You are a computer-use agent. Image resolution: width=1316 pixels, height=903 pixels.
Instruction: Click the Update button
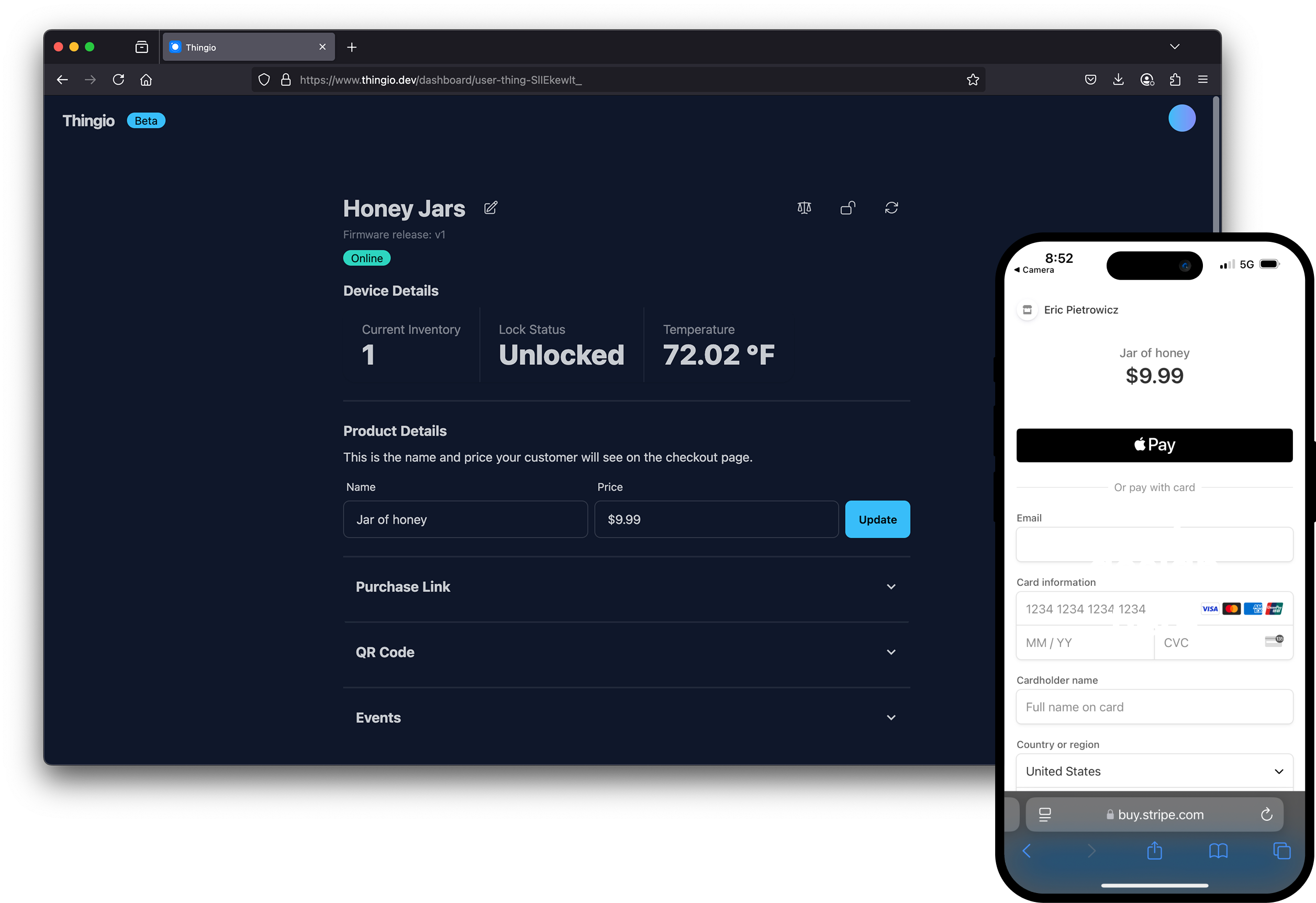pyautogui.click(x=877, y=519)
